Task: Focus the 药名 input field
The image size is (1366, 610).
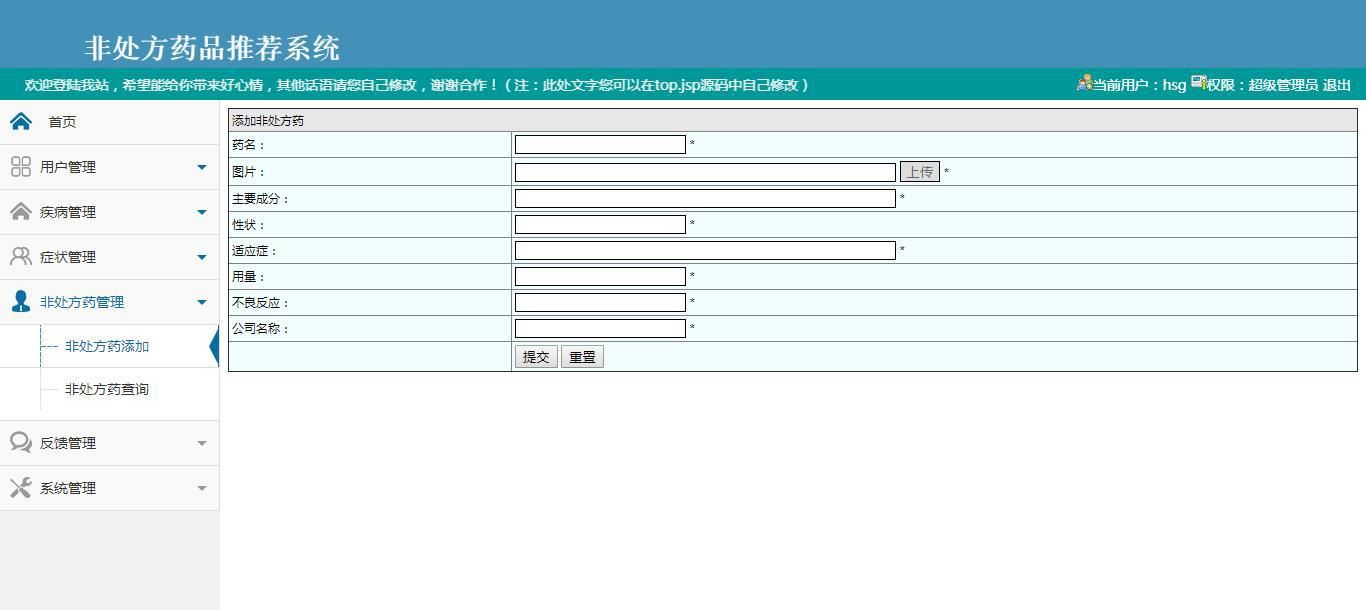Action: [x=600, y=144]
